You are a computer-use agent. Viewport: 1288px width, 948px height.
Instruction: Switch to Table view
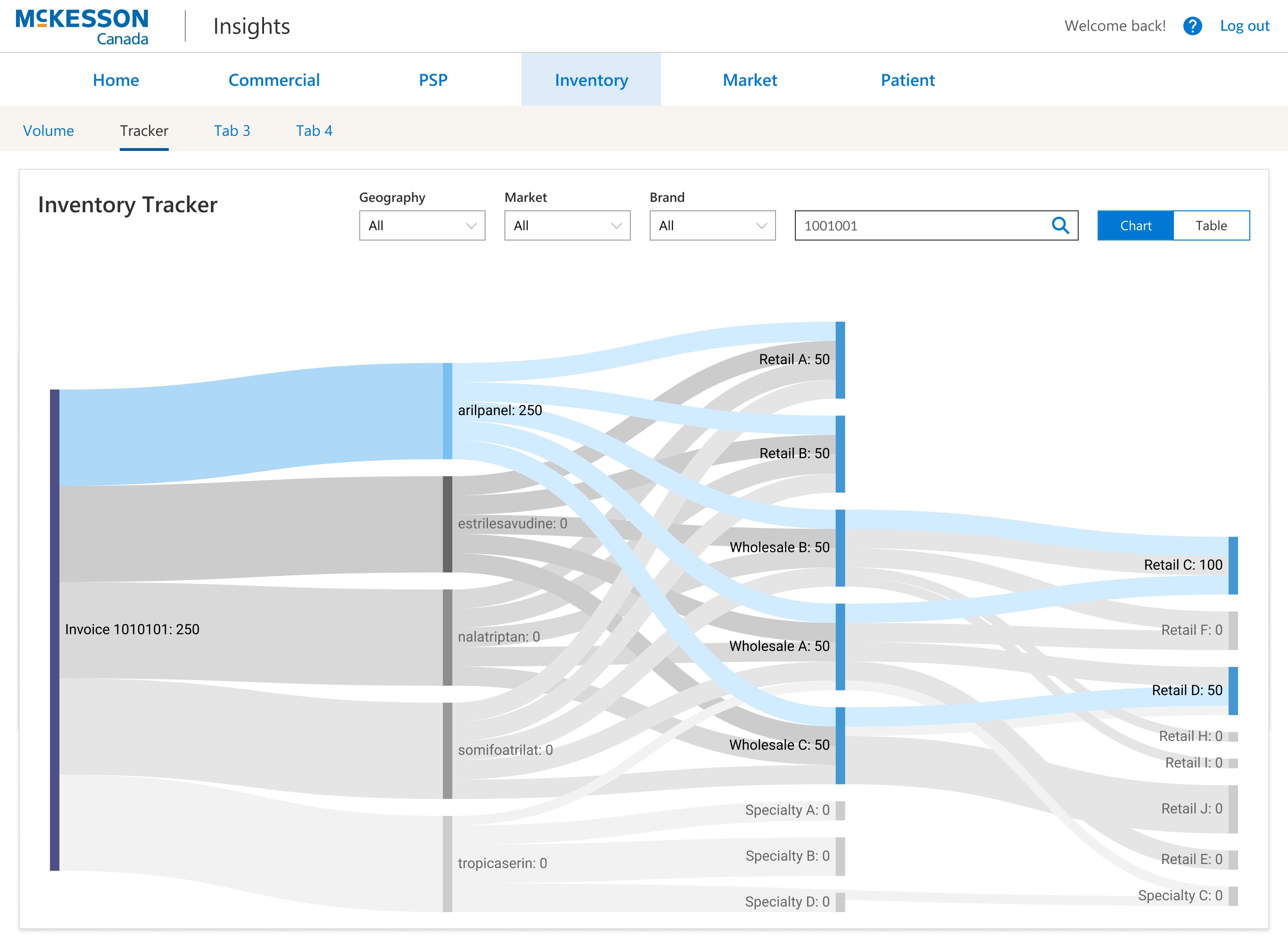[x=1211, y=225]
